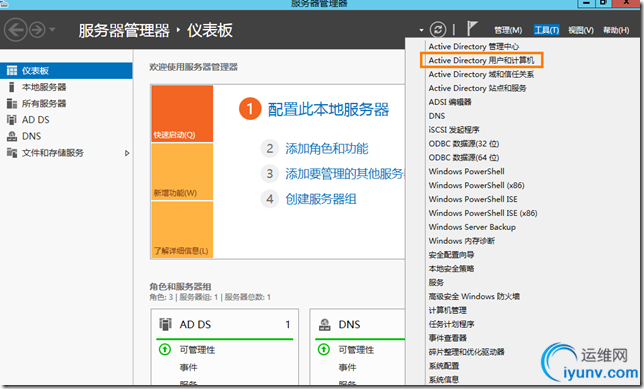Launch Windows PowerShell (x86) menu item
Viewport: 644px width, 389px height.
(476, 185)
